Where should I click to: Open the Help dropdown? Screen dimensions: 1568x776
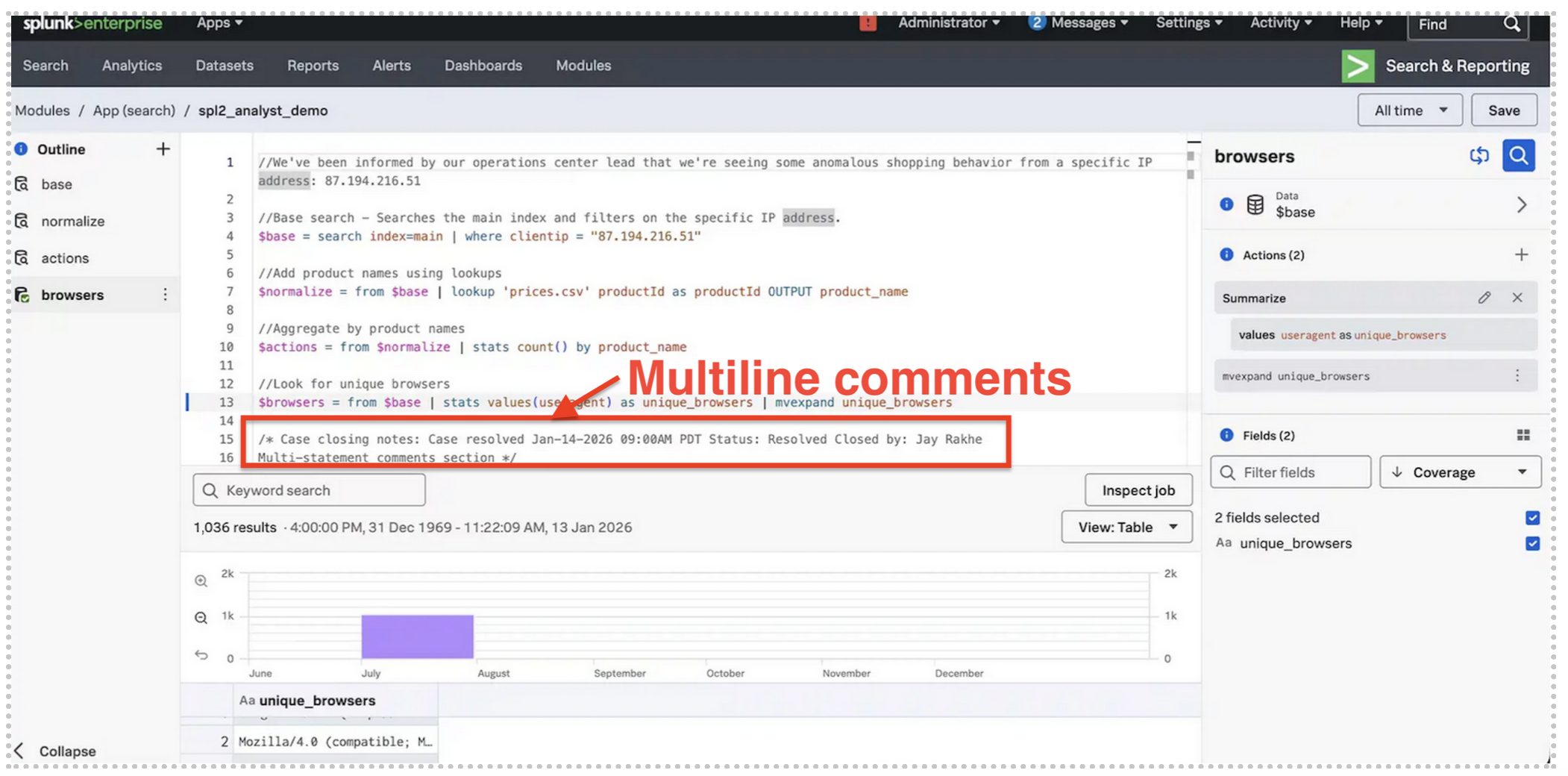tap(1361, 23)
